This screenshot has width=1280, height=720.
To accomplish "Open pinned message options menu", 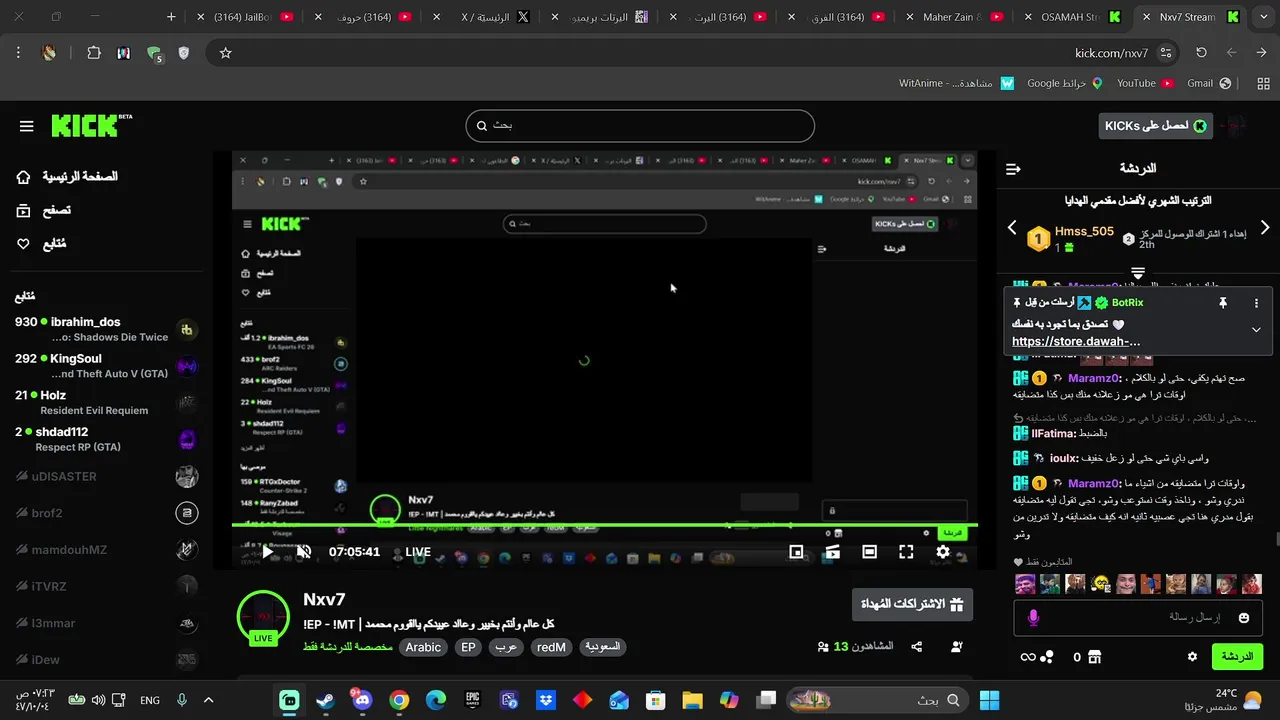I will pyautogui.click(x=1256, y=302).
